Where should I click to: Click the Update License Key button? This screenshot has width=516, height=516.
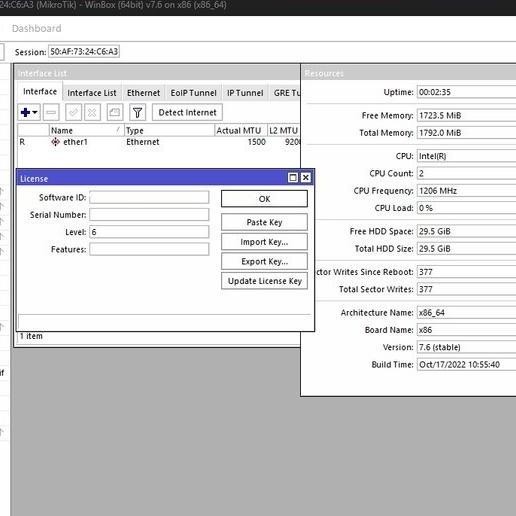(x=264, y=281)
